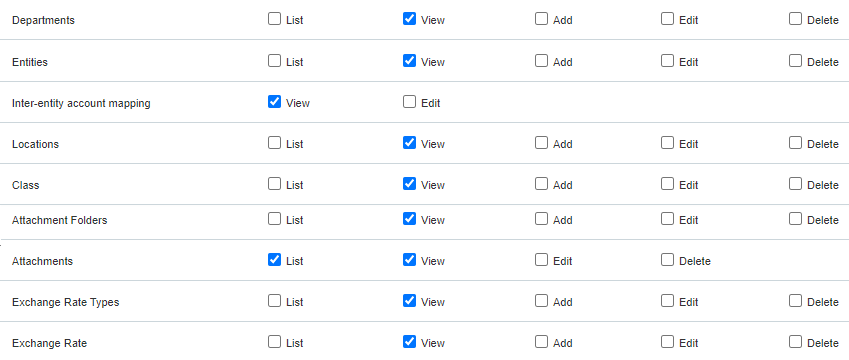Screen dimensions: 849x360
Task: Enable Add permission for Class
Action: coord(541,184)
